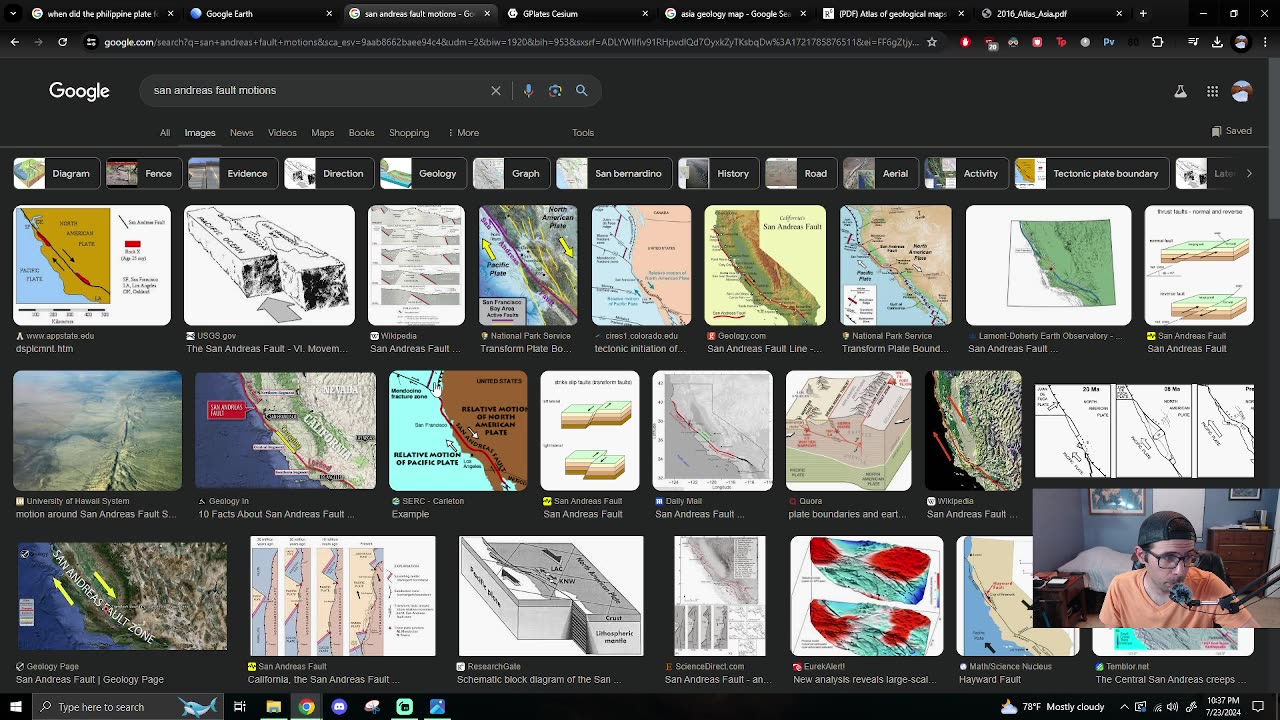Open media control playlist icon in toolbar
This screenshot has width=1280, height=720.
[x=1193, y=42]
